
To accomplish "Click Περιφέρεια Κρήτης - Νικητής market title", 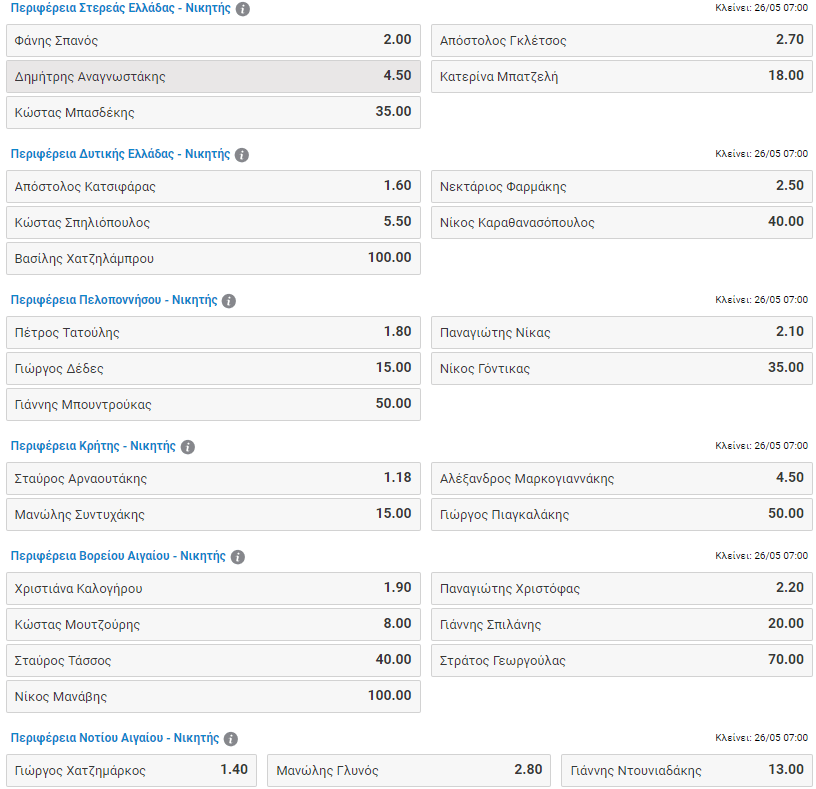I will point(92,446).
